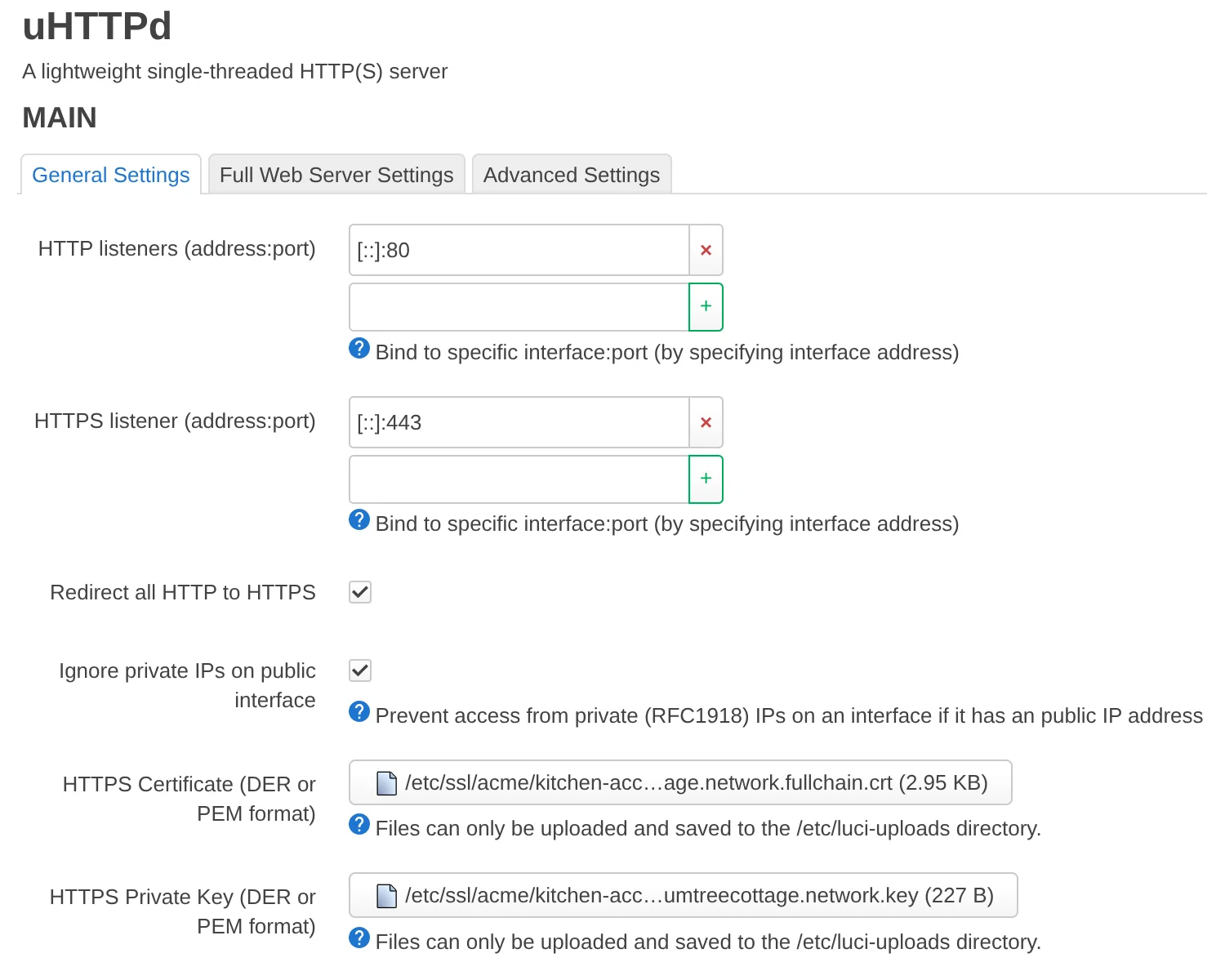Click the empty HTTP listener input box
The image size is (1225, 980).
point(514,307)
